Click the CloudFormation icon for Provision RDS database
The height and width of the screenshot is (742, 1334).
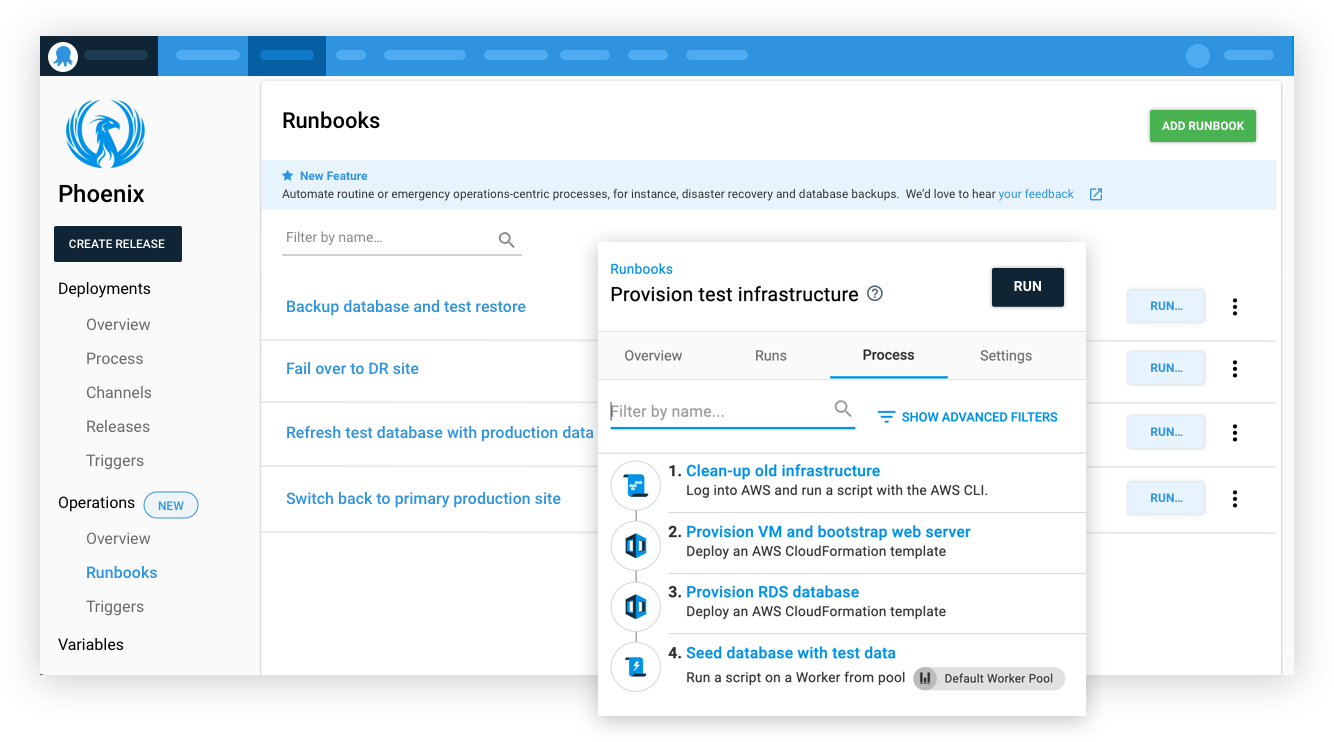click(x=636, y=606)
